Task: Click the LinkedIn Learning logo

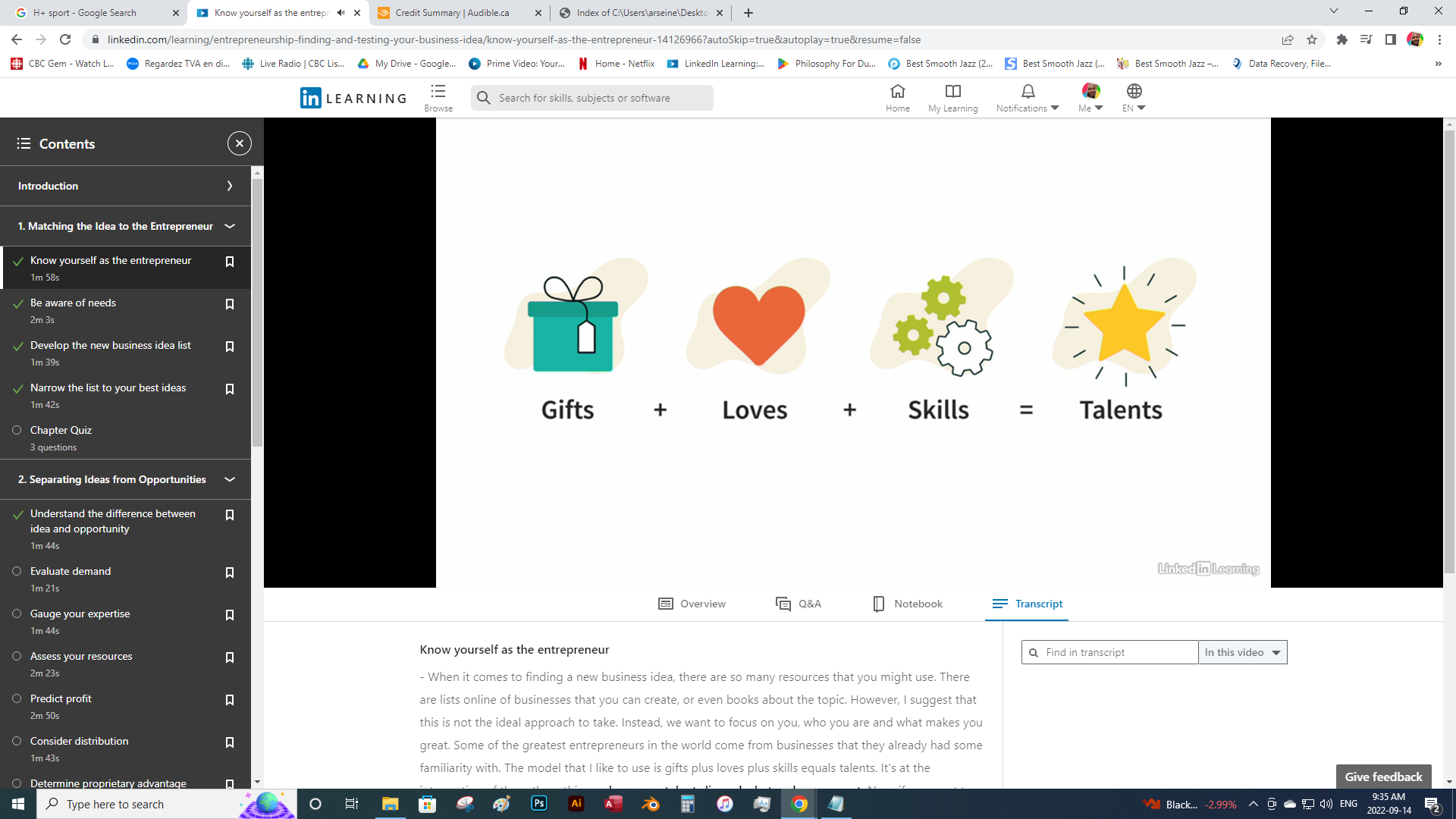Action: (353, 98)
